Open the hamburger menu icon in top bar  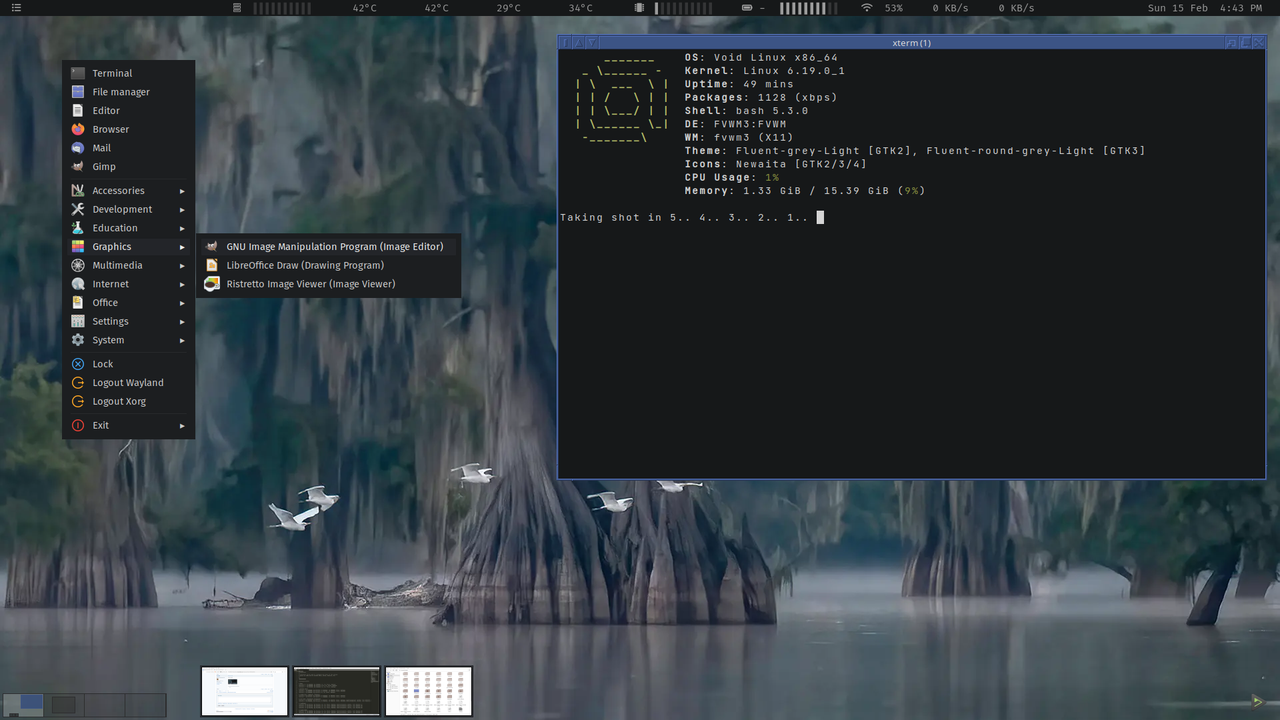(16, 8)
